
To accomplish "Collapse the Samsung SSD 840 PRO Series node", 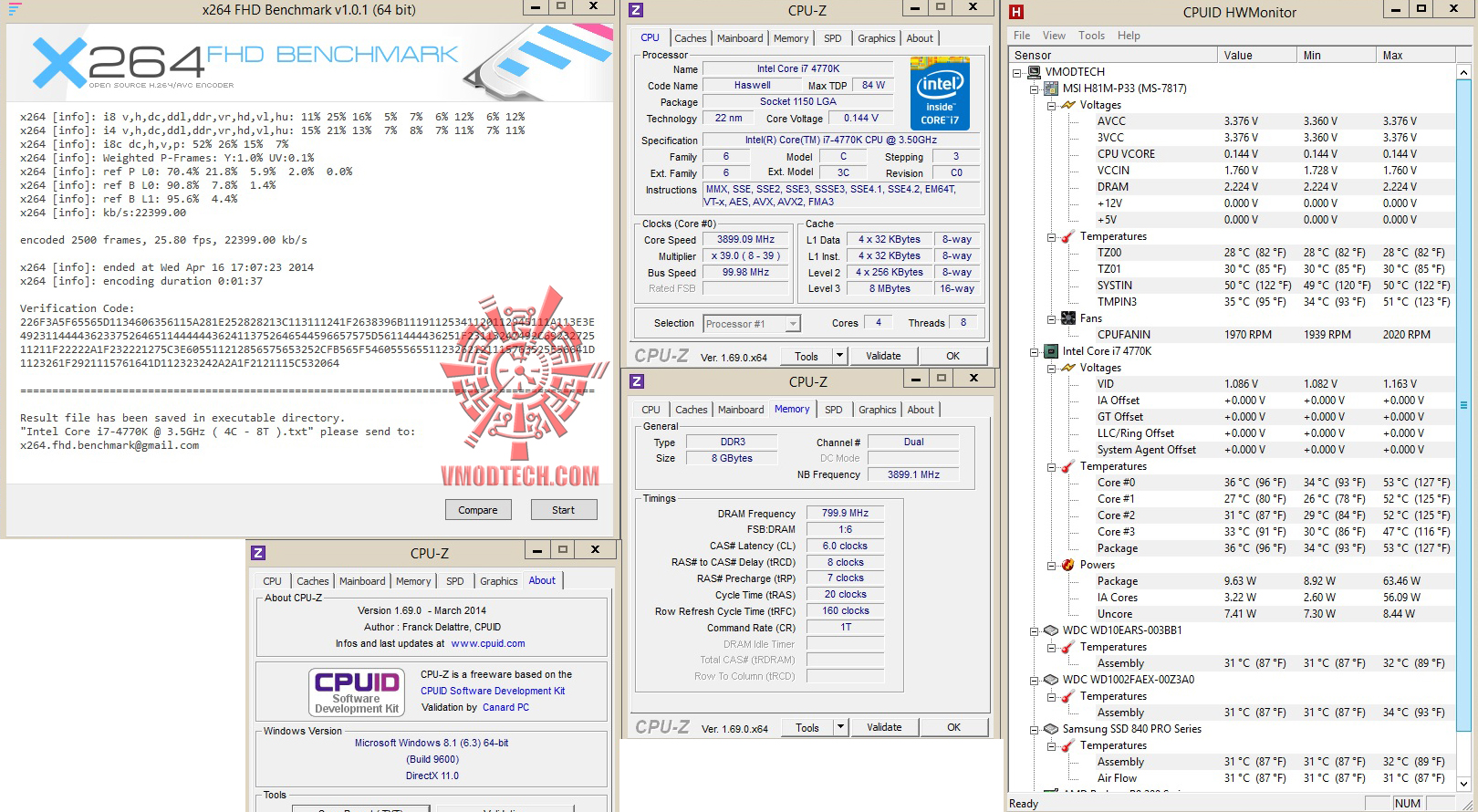I will [1035, 729].
